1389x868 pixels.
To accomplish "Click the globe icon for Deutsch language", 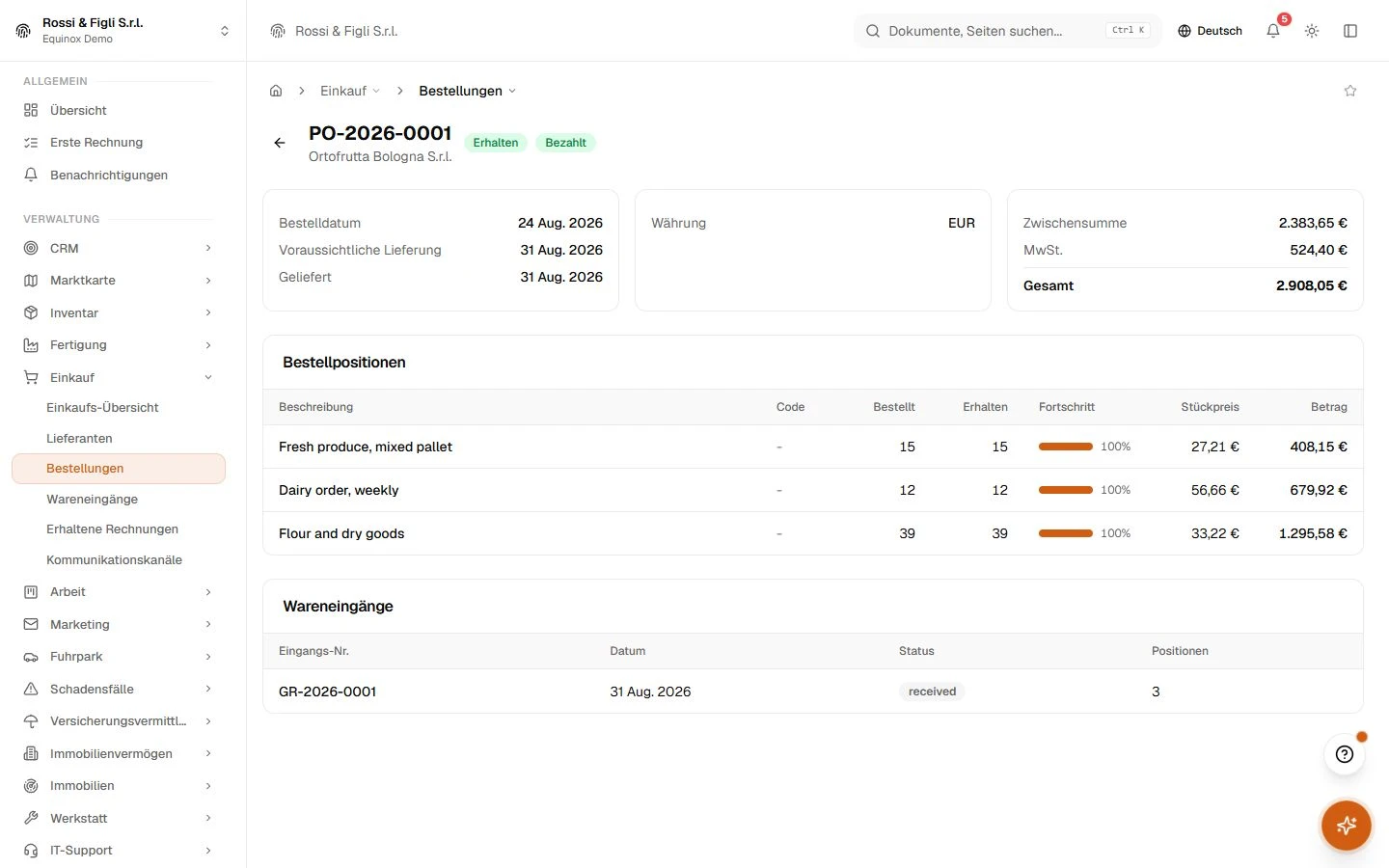I will click(x=1185, y=31).
